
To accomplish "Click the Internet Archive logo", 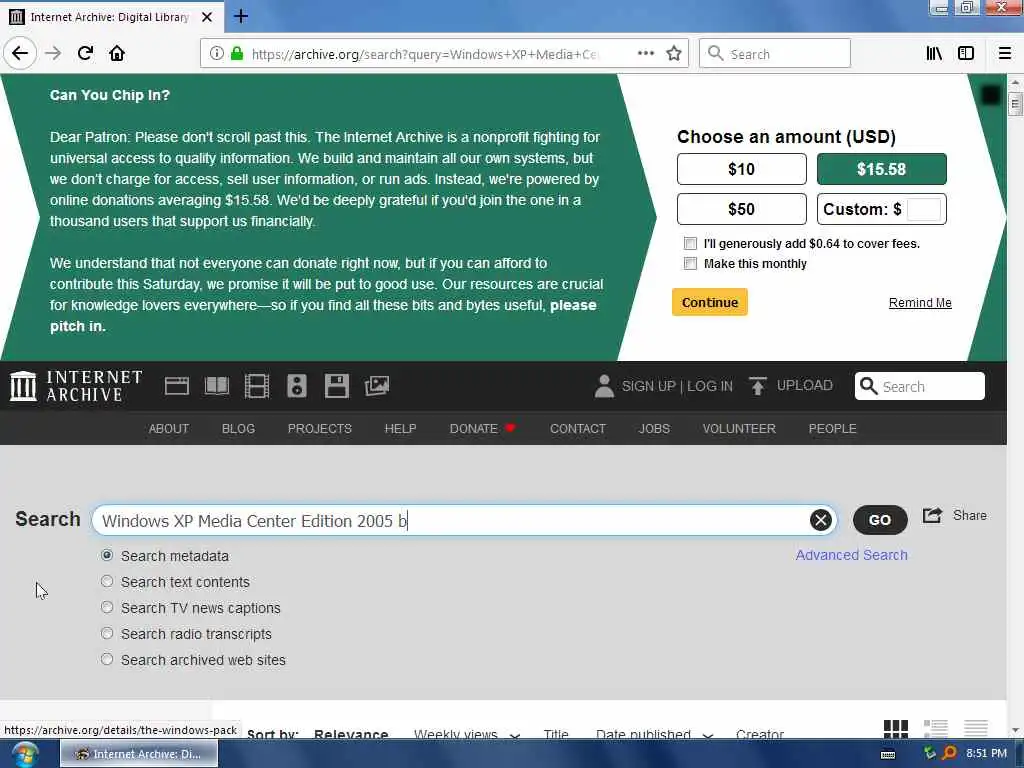I will (x=76, y=386).
